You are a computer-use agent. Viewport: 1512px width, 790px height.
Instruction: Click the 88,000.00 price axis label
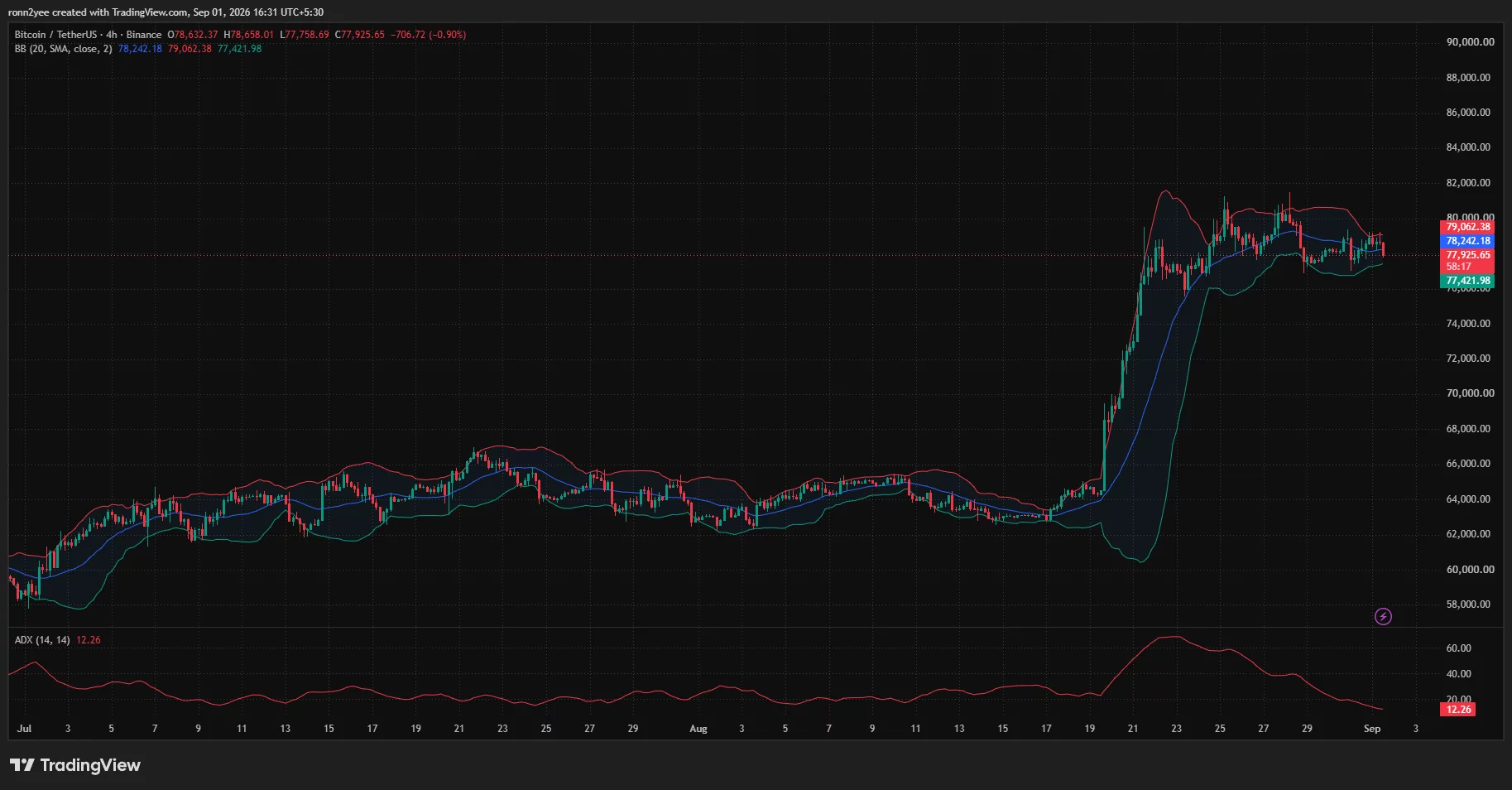1468,78
